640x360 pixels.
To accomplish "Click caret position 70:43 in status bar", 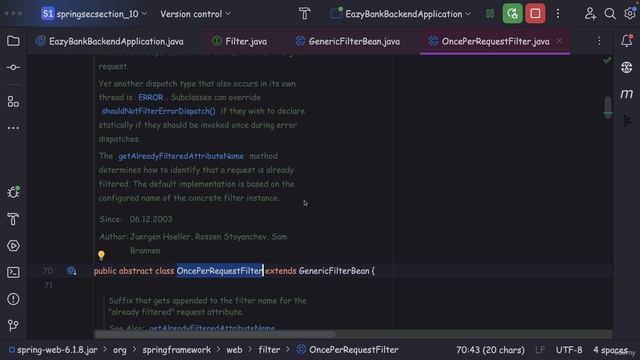I will (x=490, y=350).
